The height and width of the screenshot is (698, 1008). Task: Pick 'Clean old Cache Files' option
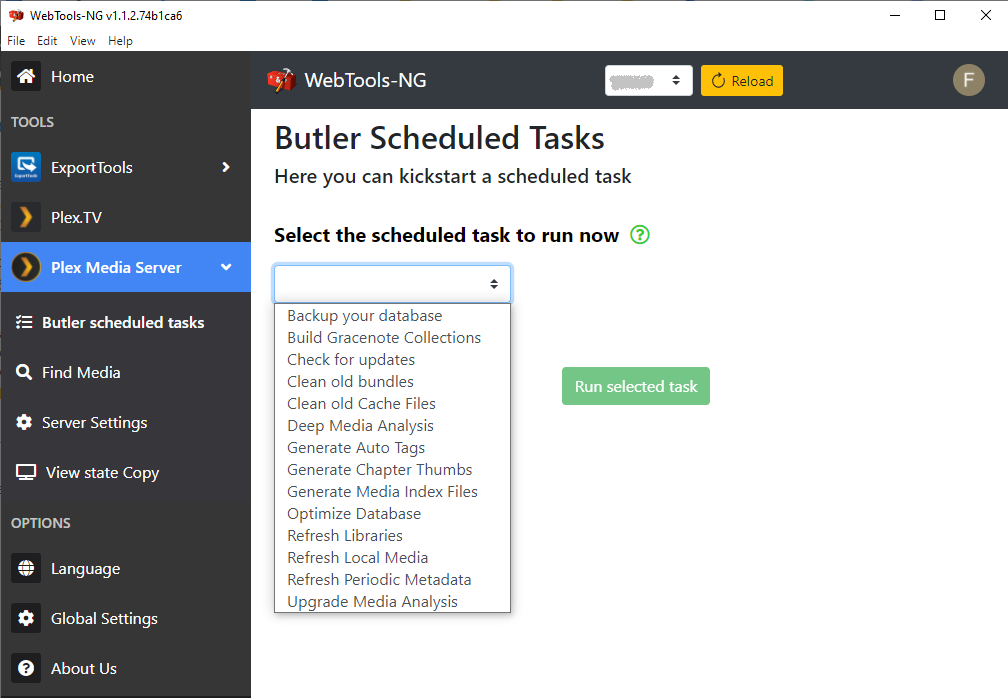click(392, 404)
